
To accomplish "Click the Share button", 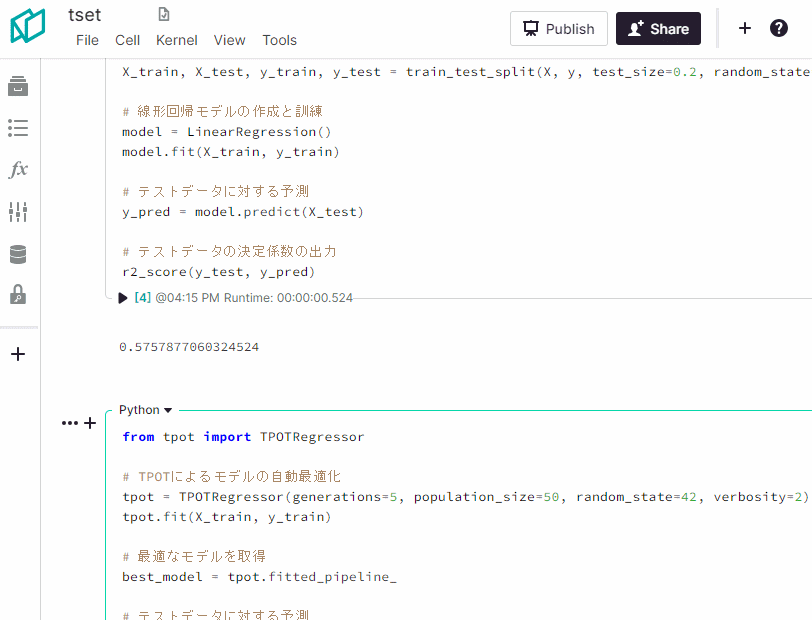I will point(658,29).
